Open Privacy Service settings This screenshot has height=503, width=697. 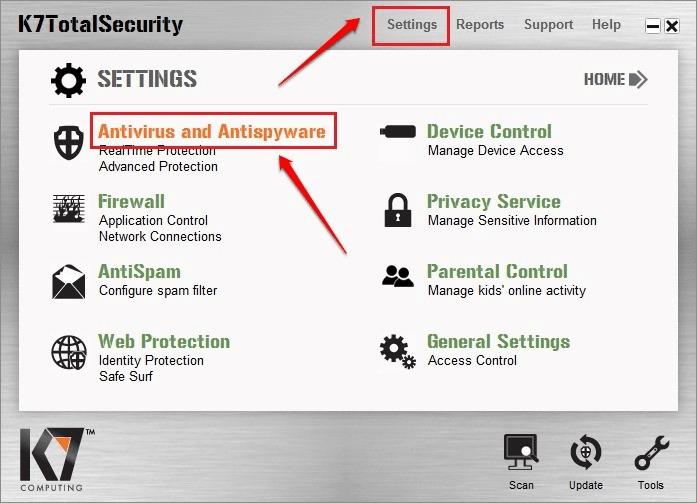coord(493,202)
